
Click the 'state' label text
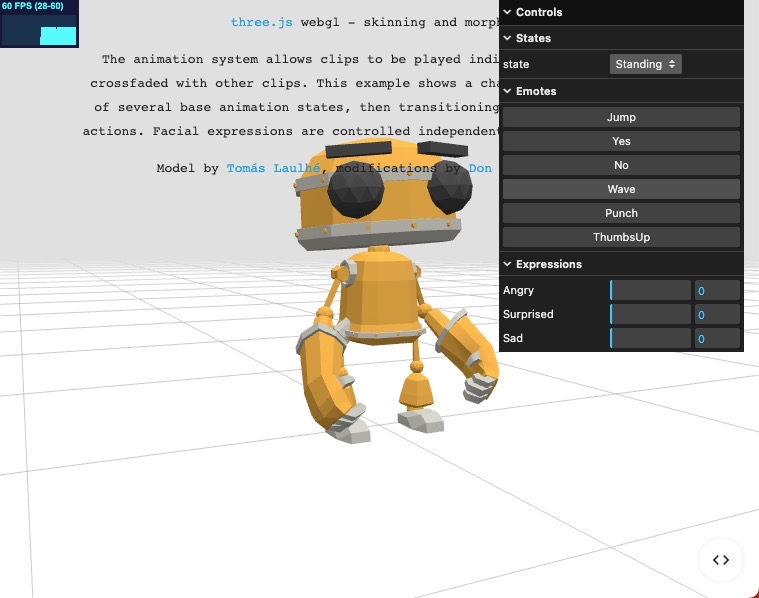pyautogui.click(x=516, y=64)
